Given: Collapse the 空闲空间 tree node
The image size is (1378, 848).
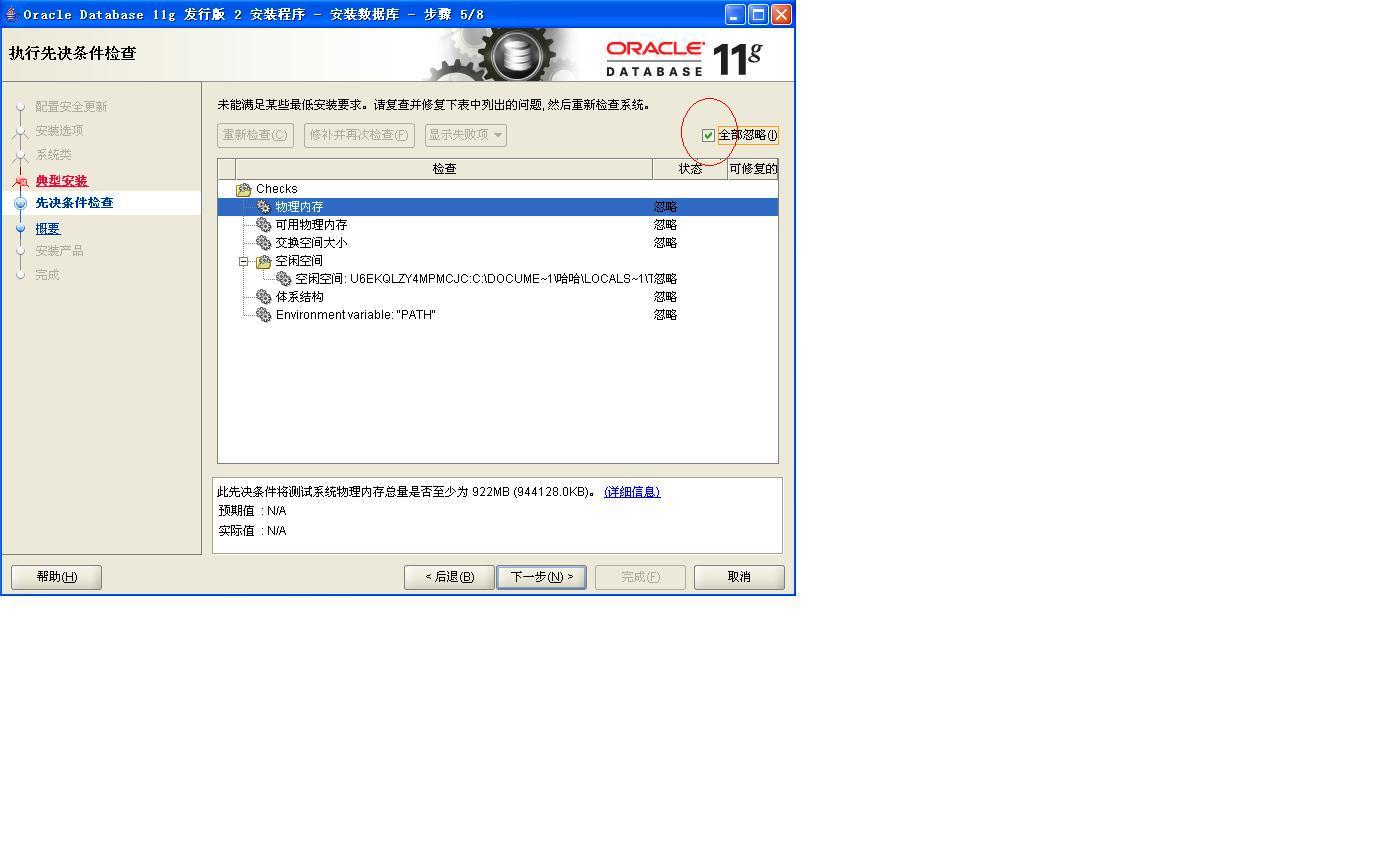Looking at the screenshot, I should coord(243,261).
